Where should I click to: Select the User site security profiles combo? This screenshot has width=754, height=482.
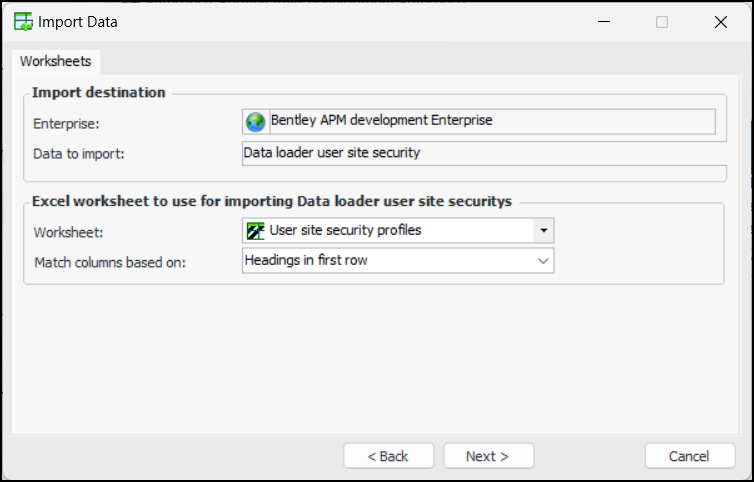(390, 231)
